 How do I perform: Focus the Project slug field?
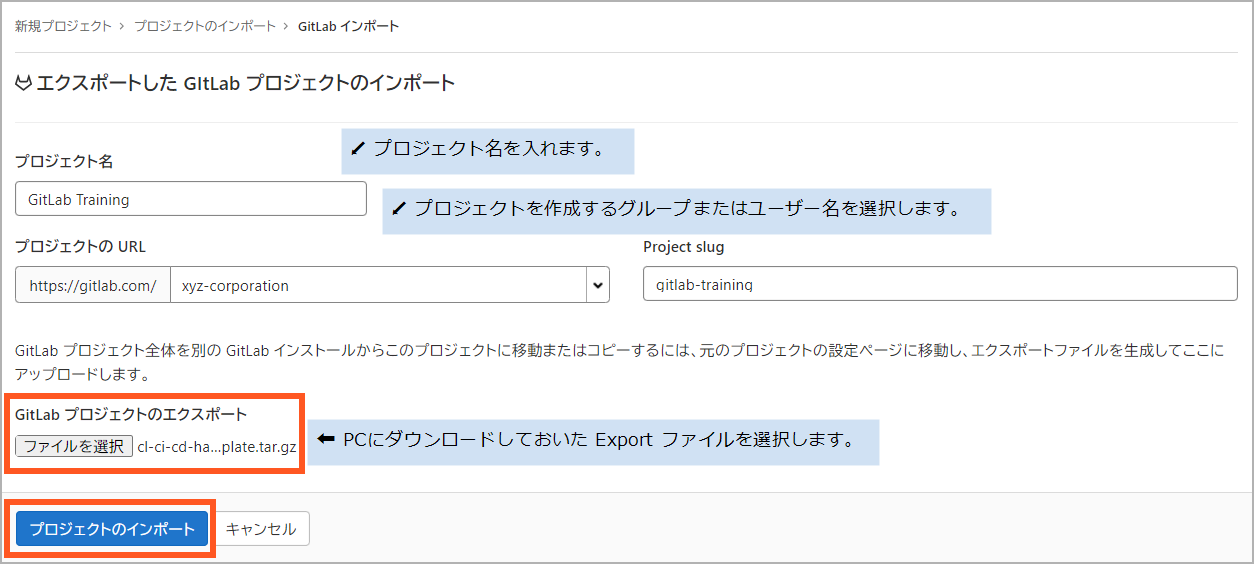click(940, 284)
